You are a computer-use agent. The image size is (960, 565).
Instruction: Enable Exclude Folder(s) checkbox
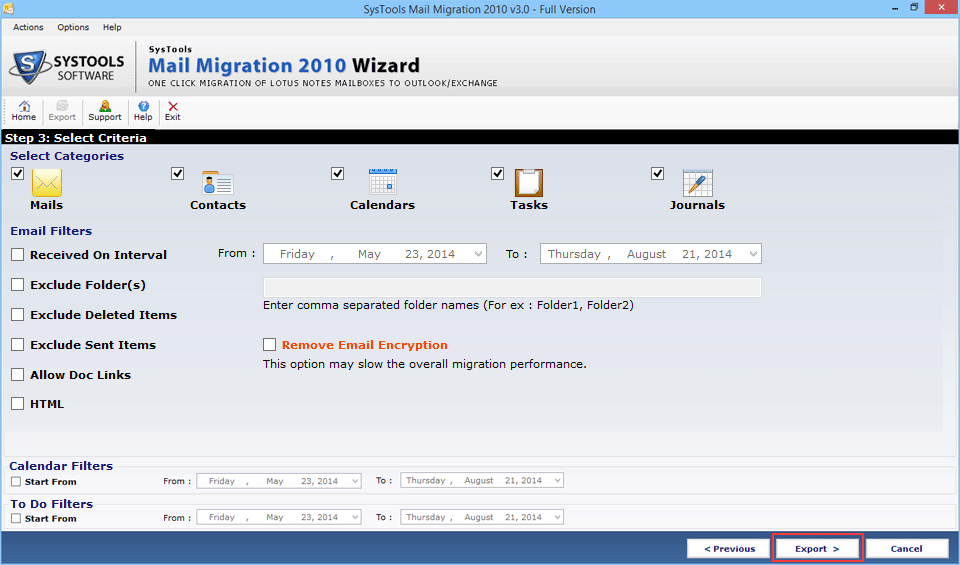pyautogui.click(x=18, y=285)
